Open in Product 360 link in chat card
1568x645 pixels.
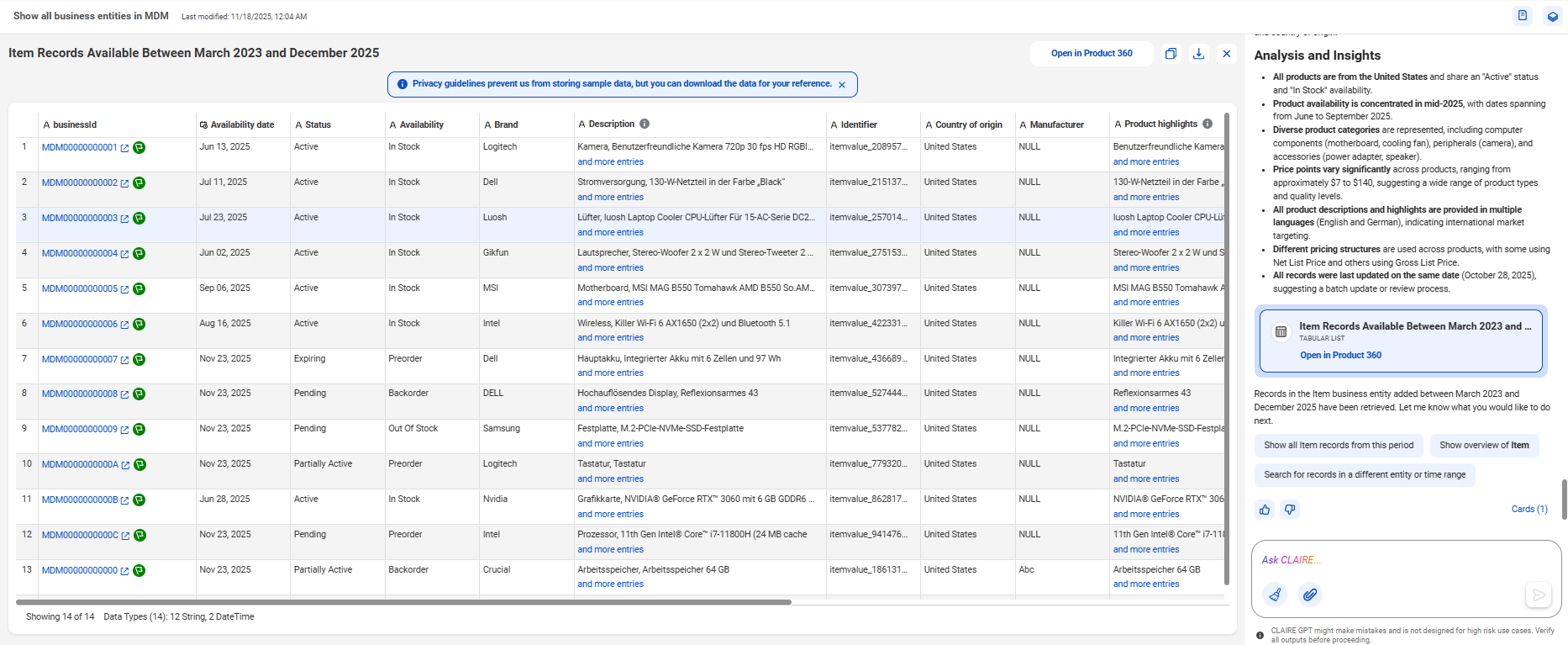click(x=1340, y=356)
